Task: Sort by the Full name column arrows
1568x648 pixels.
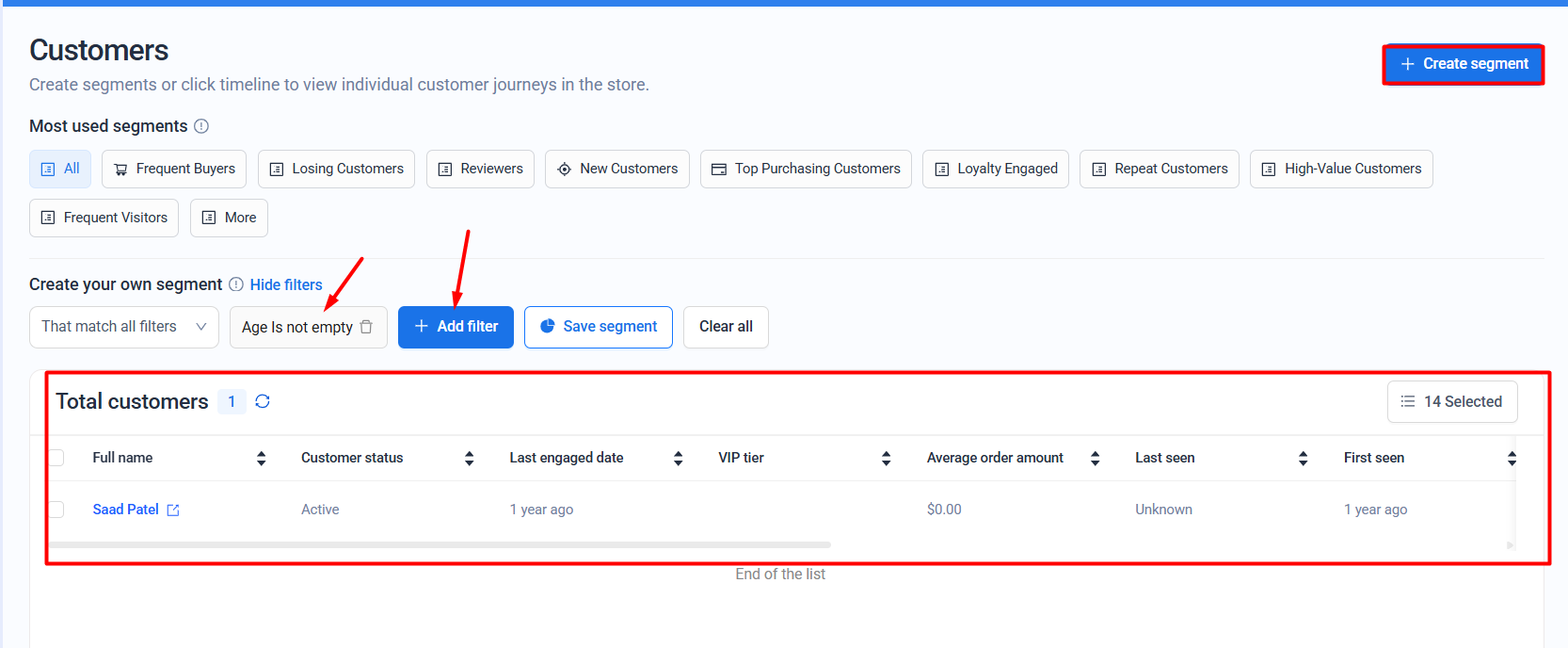Action: [x=261, y=458]
